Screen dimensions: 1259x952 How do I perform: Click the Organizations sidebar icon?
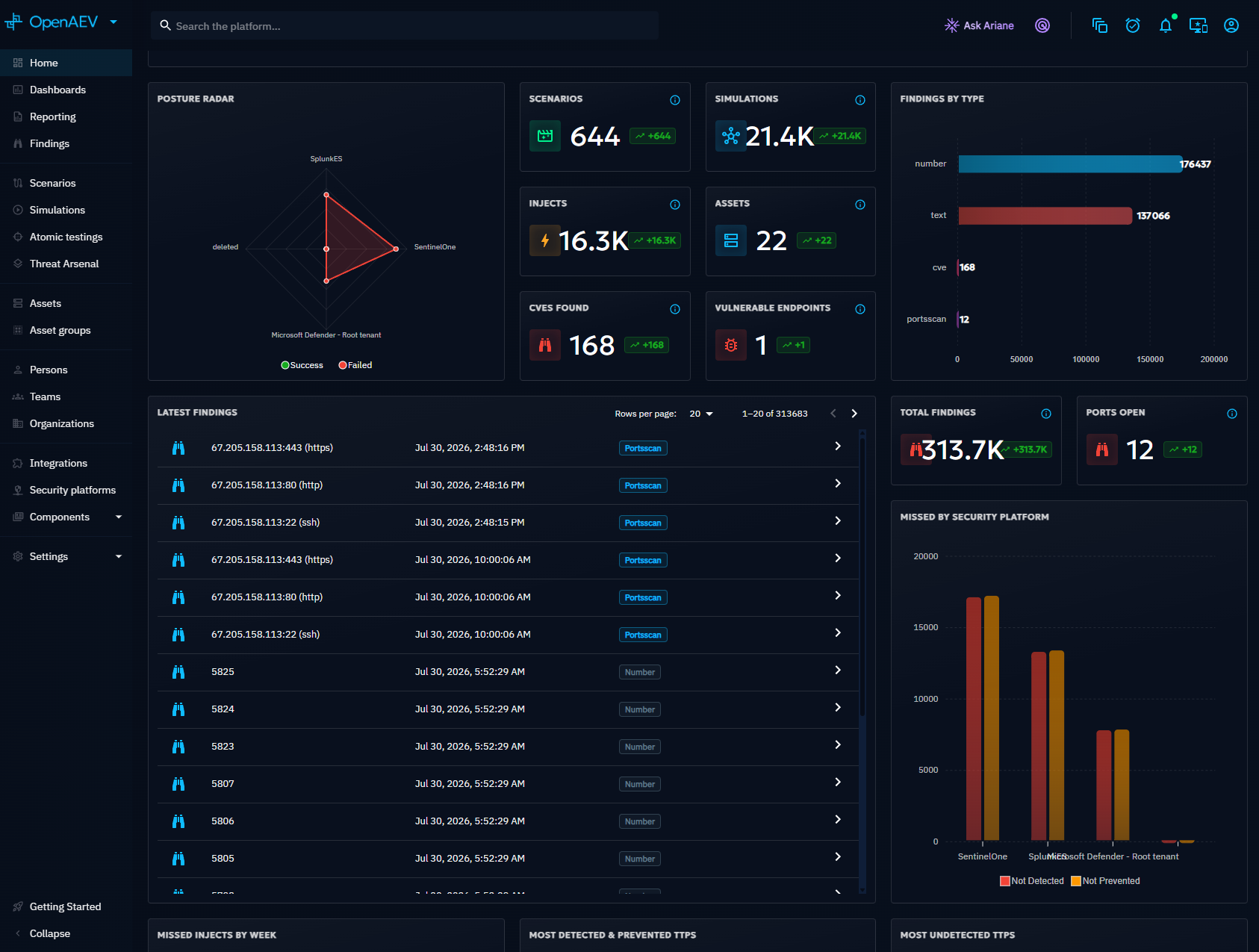[x=18, y=423]
